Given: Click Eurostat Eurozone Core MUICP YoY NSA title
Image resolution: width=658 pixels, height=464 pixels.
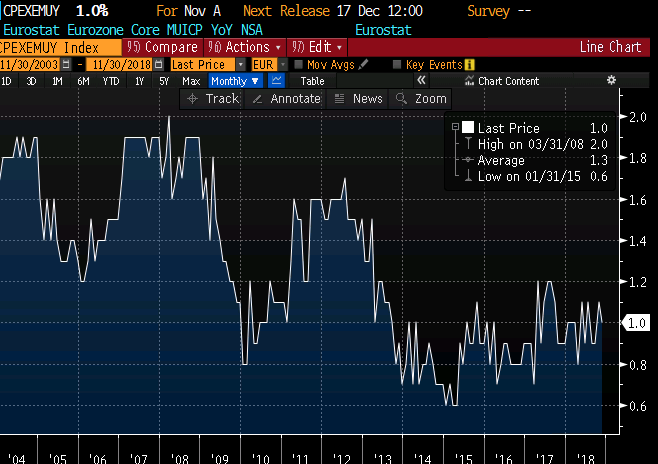Looking at the screenshot, I should coord(133,30).
